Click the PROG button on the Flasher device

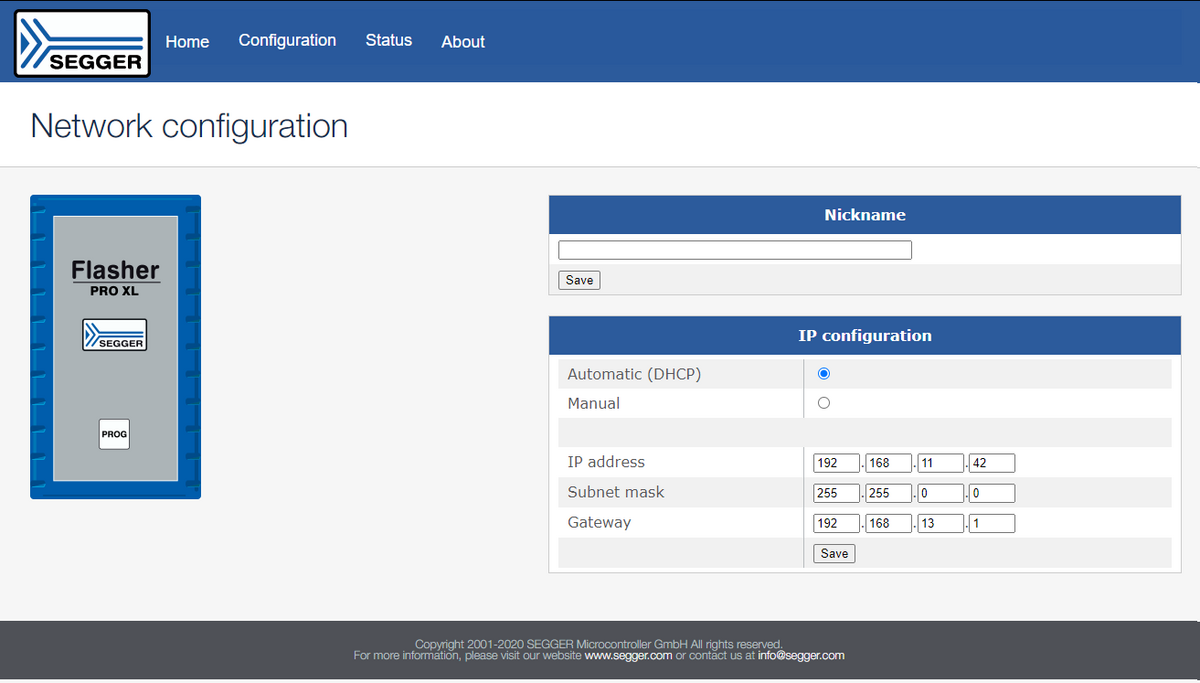click(x=114, y=434)
